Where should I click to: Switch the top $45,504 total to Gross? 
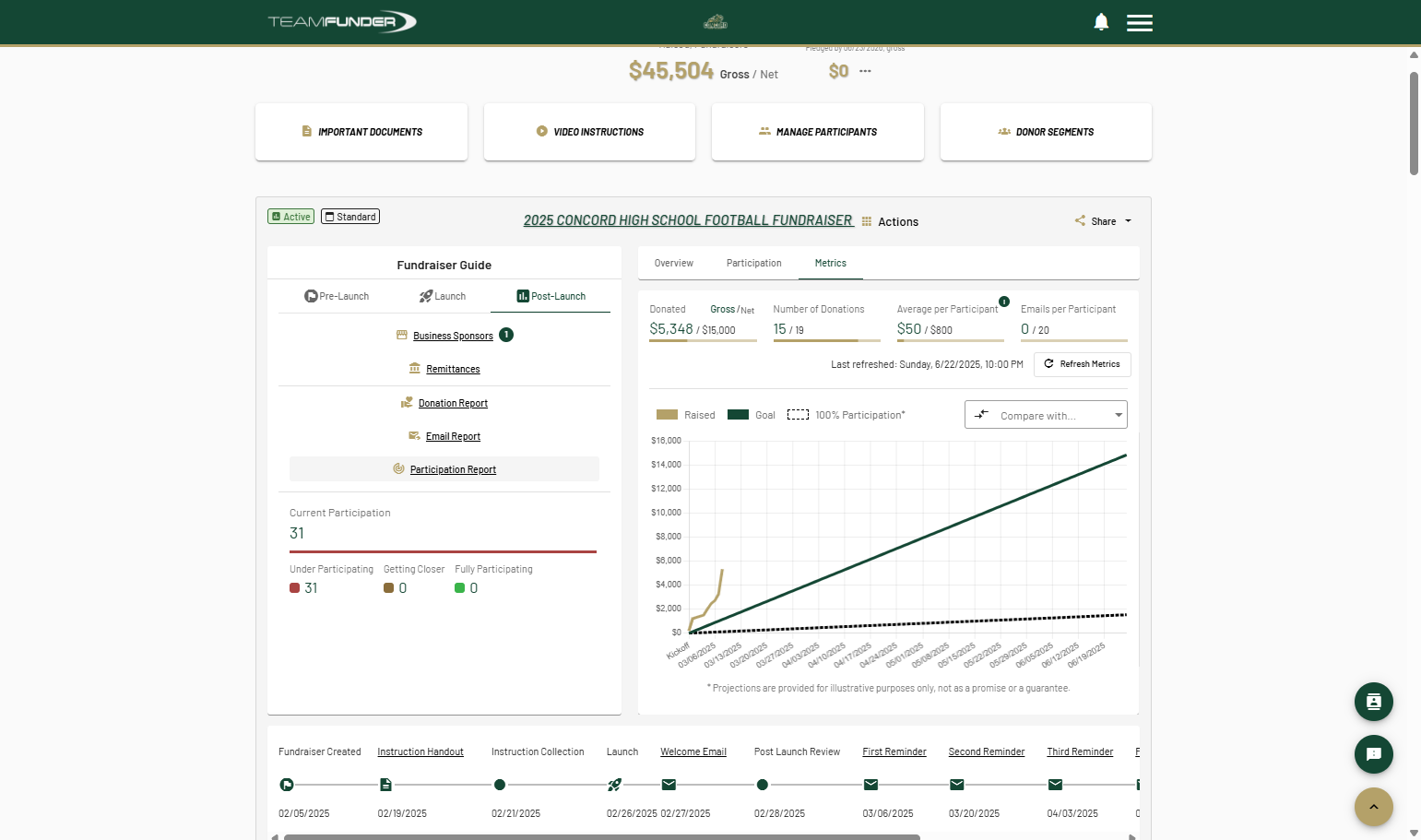click(734, 75)
